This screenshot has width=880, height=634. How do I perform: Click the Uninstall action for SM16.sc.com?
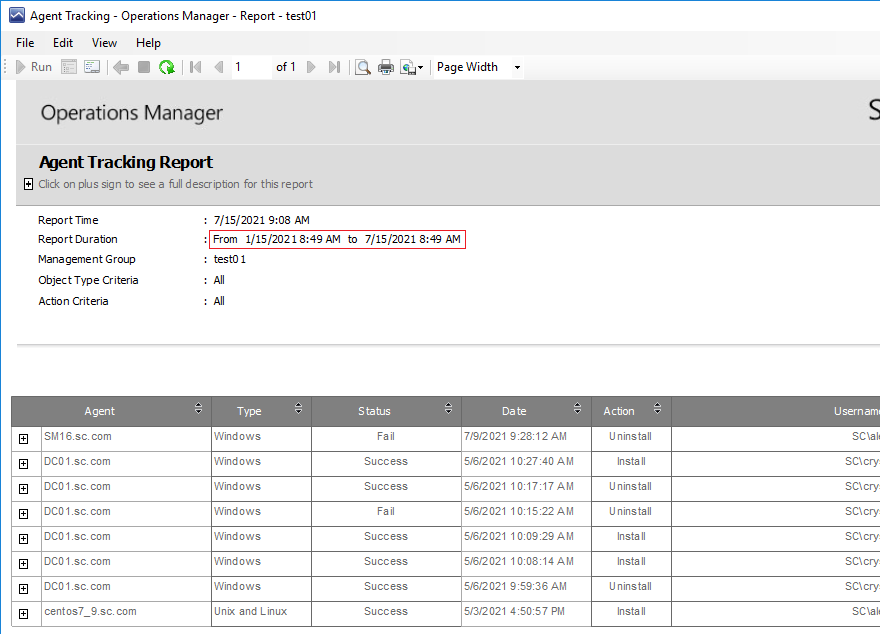(631, 437)
